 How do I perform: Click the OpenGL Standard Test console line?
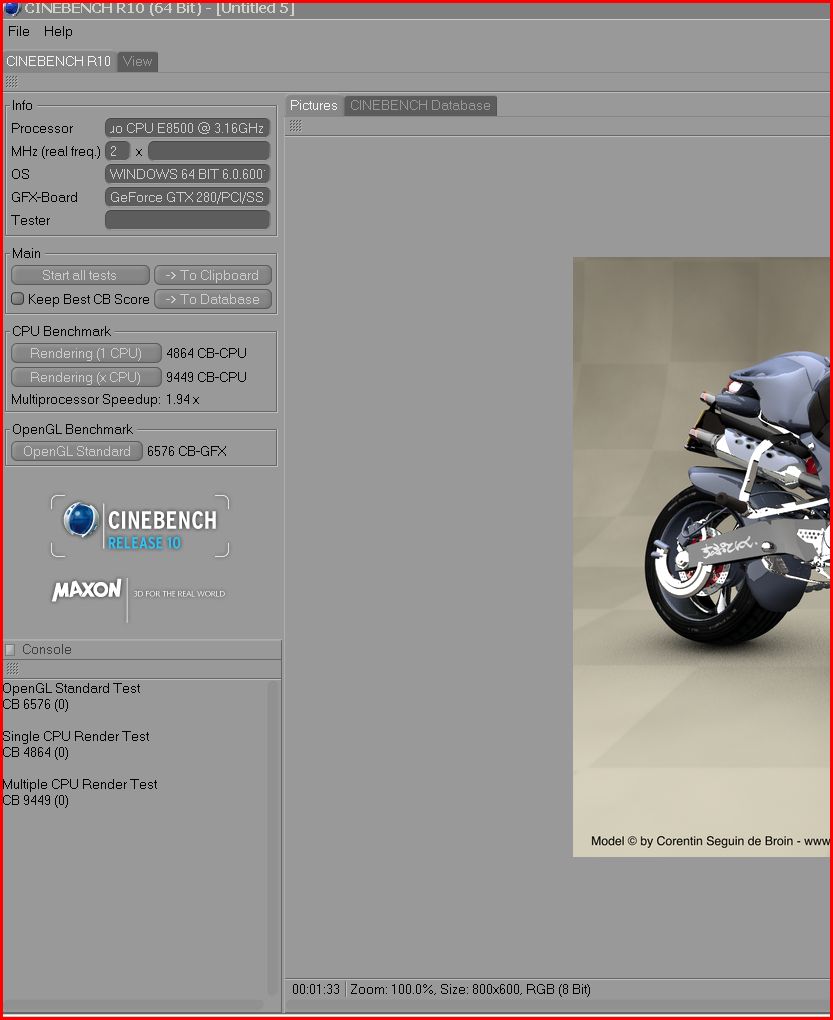click(x=72, y=688)
